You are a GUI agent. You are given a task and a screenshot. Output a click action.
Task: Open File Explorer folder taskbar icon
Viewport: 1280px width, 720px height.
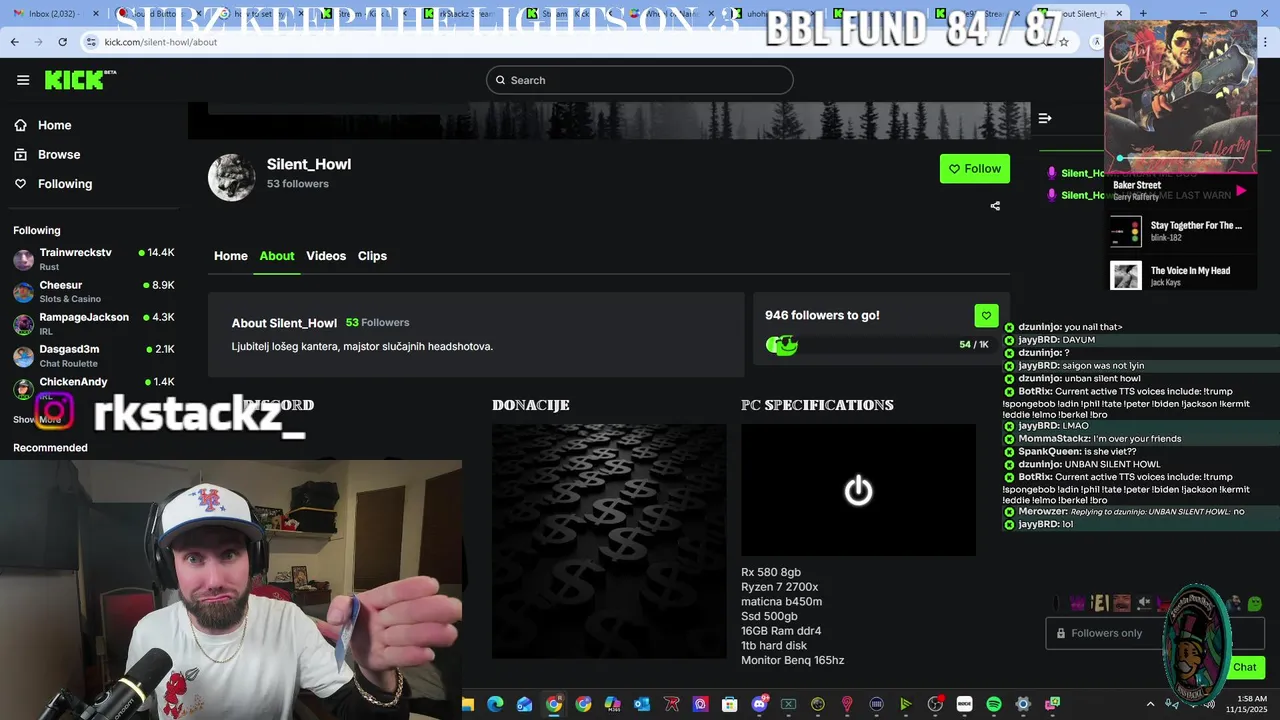(467, 704)
